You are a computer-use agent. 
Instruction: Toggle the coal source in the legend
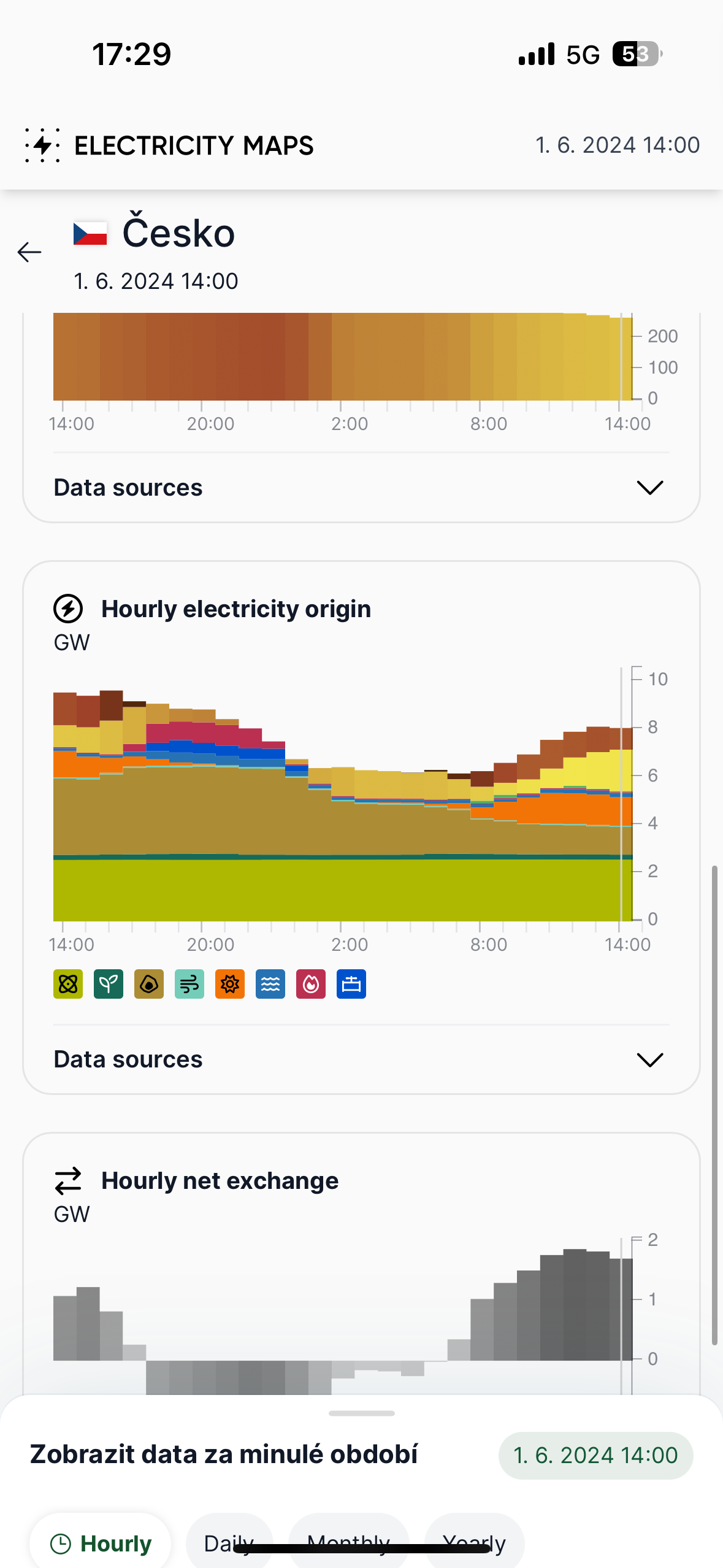(x=148, y=984)
